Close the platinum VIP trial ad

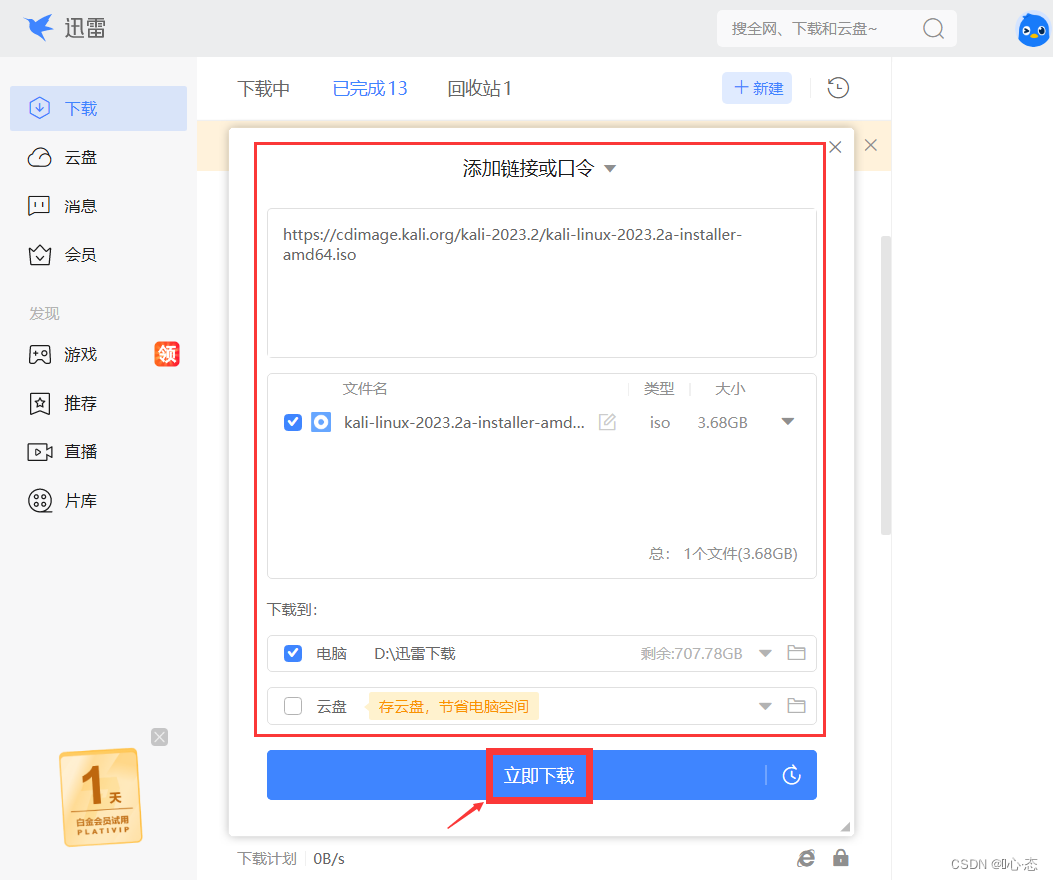point(160,737)
